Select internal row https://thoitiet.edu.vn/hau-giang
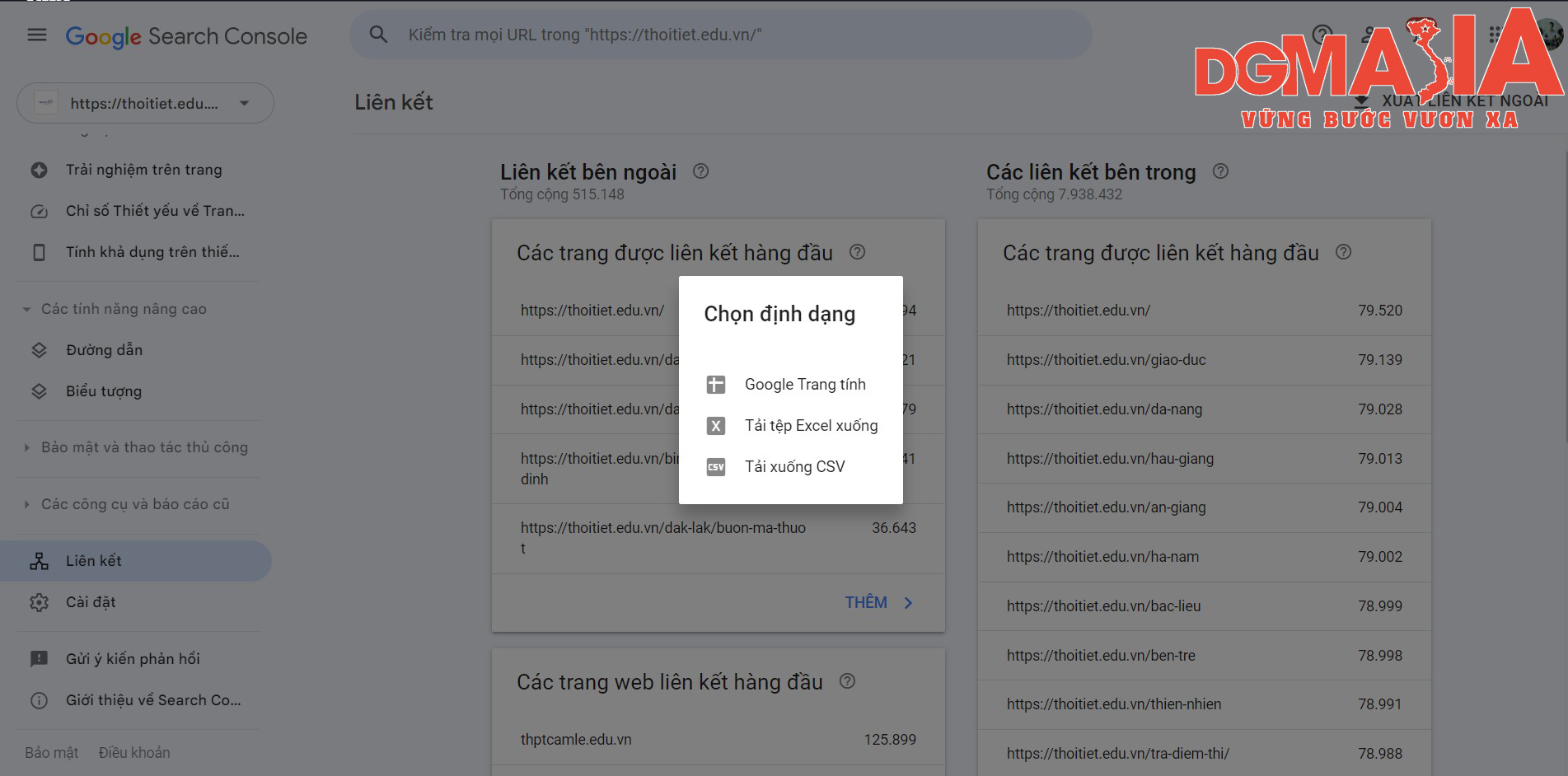The width and height of the screenshot is (1568, 776). pos(1205,459)
